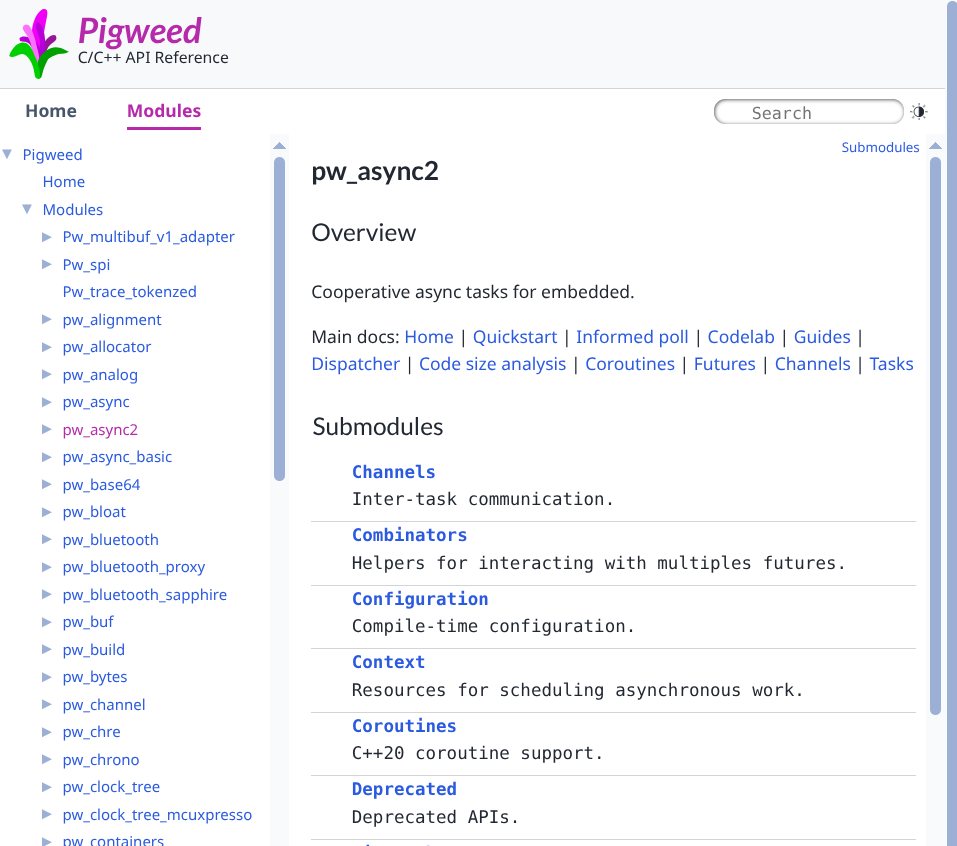Click the Pigweed logo icon
Viewport: 957px width, 846px height.
[x=38, y=44]
